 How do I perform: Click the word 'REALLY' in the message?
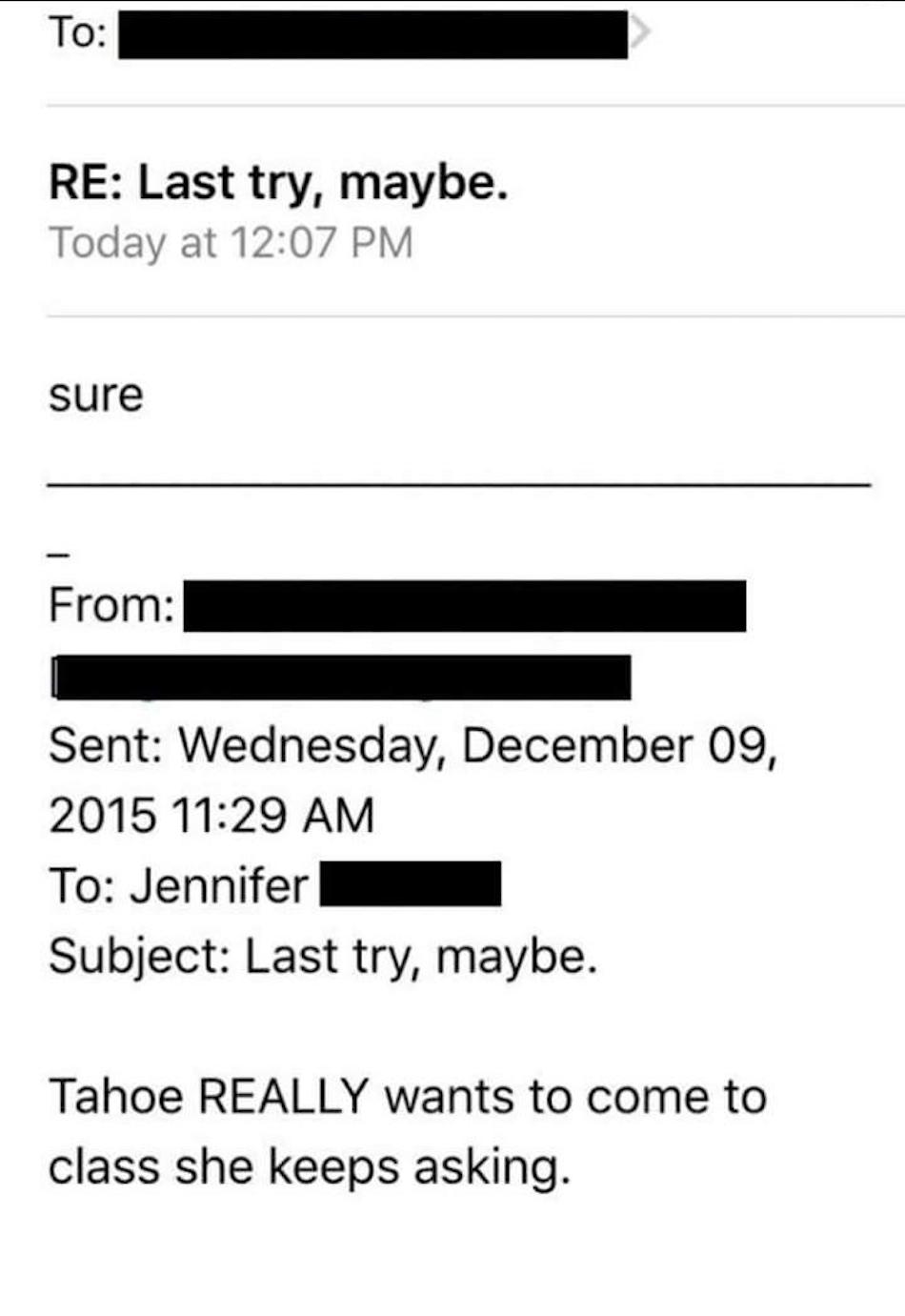tap(283, 1096)
